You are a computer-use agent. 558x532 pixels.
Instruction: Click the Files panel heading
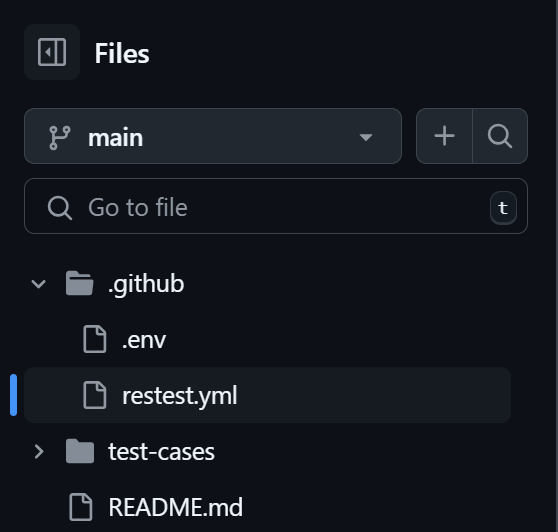[122, 53]
